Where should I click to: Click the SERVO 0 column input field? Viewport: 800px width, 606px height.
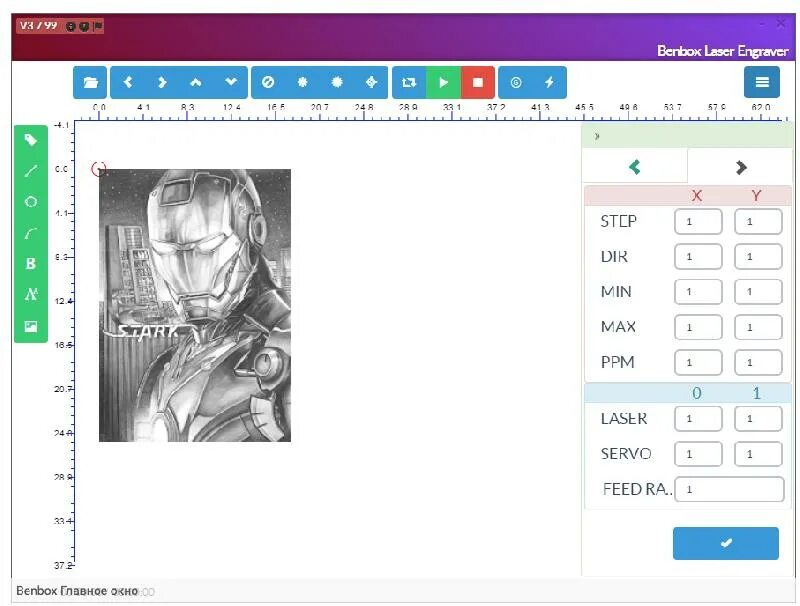pos(698,454)
